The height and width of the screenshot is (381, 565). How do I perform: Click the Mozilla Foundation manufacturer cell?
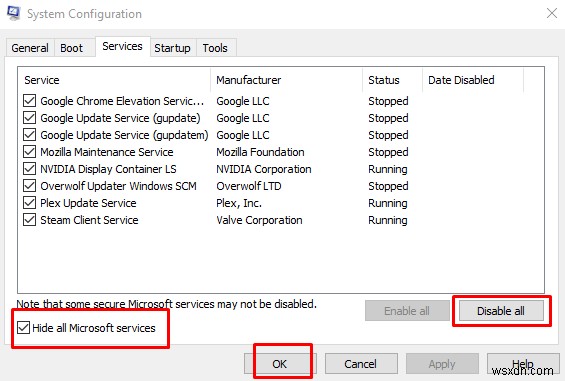(261, 152)
